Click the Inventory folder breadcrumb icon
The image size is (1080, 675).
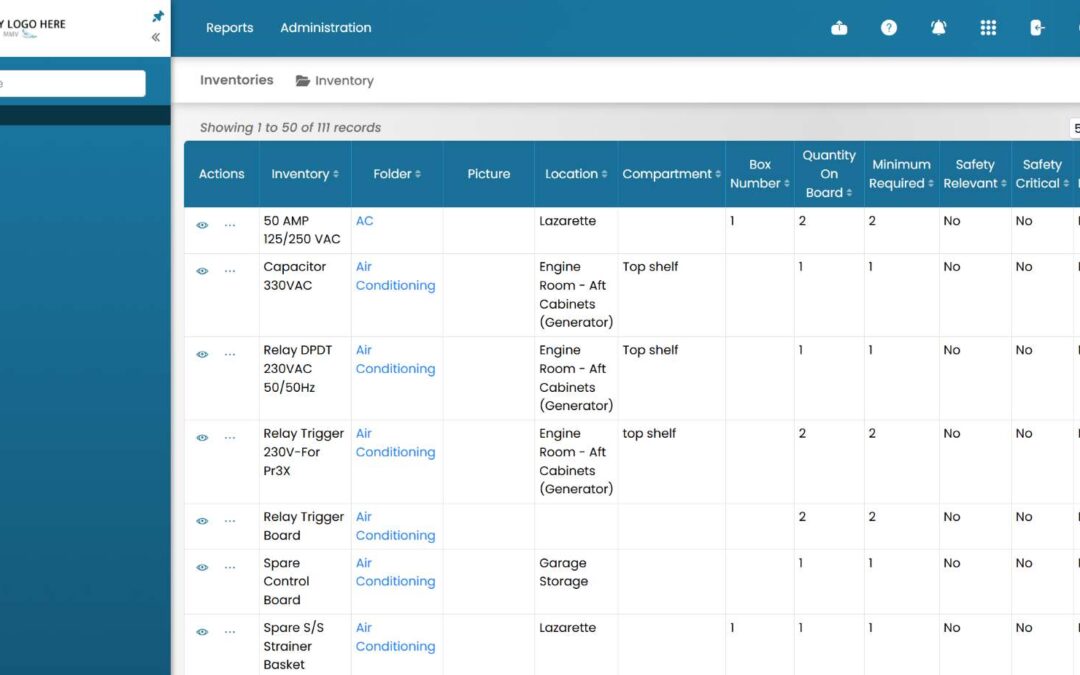coord(302,81)
